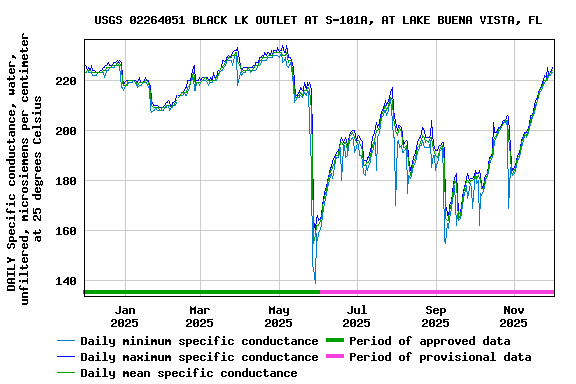576x384 pixels.
Task: Click the y-axis value 140
Action: pyautogui.click(x=66, y=281)
